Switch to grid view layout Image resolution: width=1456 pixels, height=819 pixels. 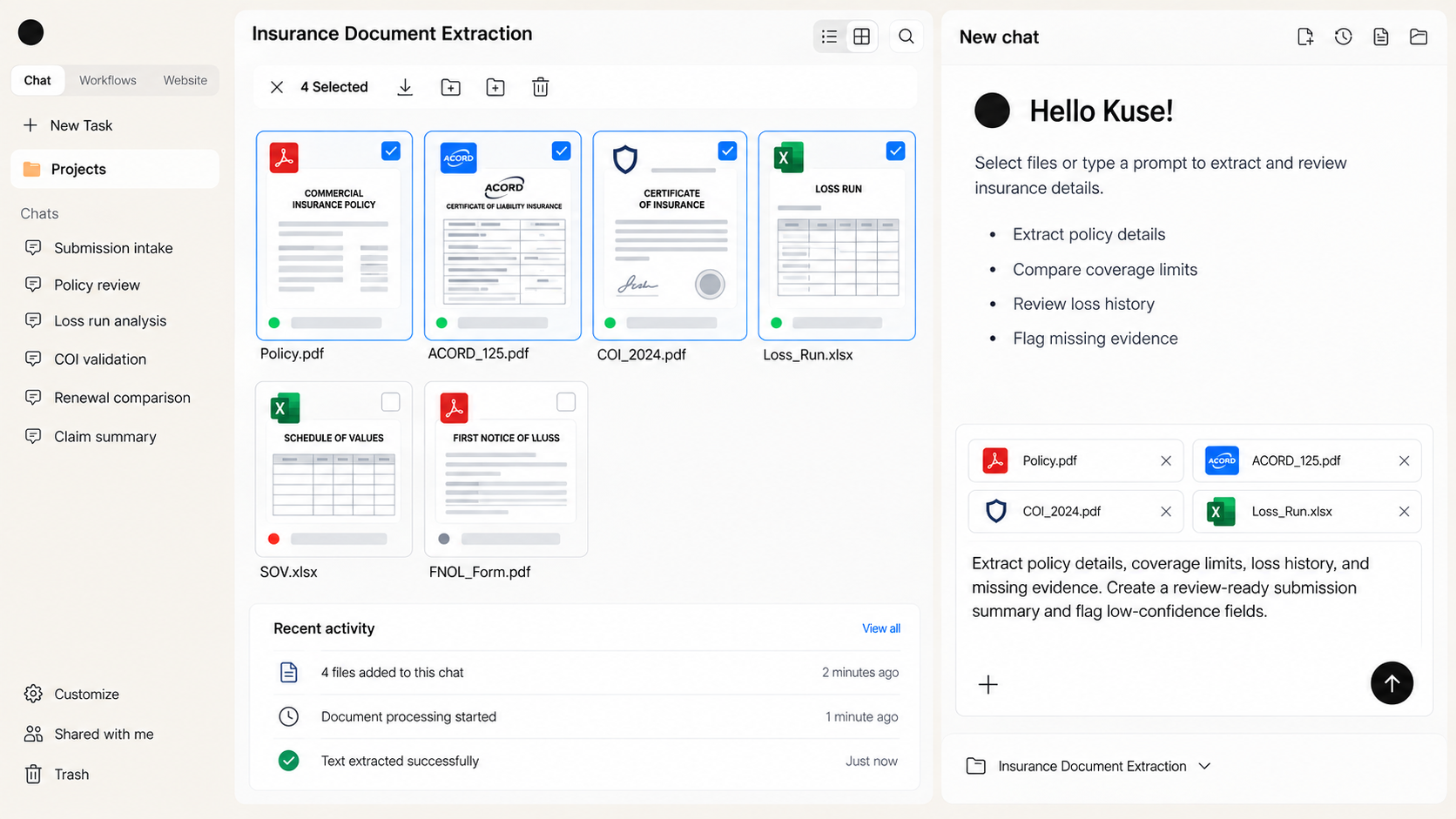point(861,37)
